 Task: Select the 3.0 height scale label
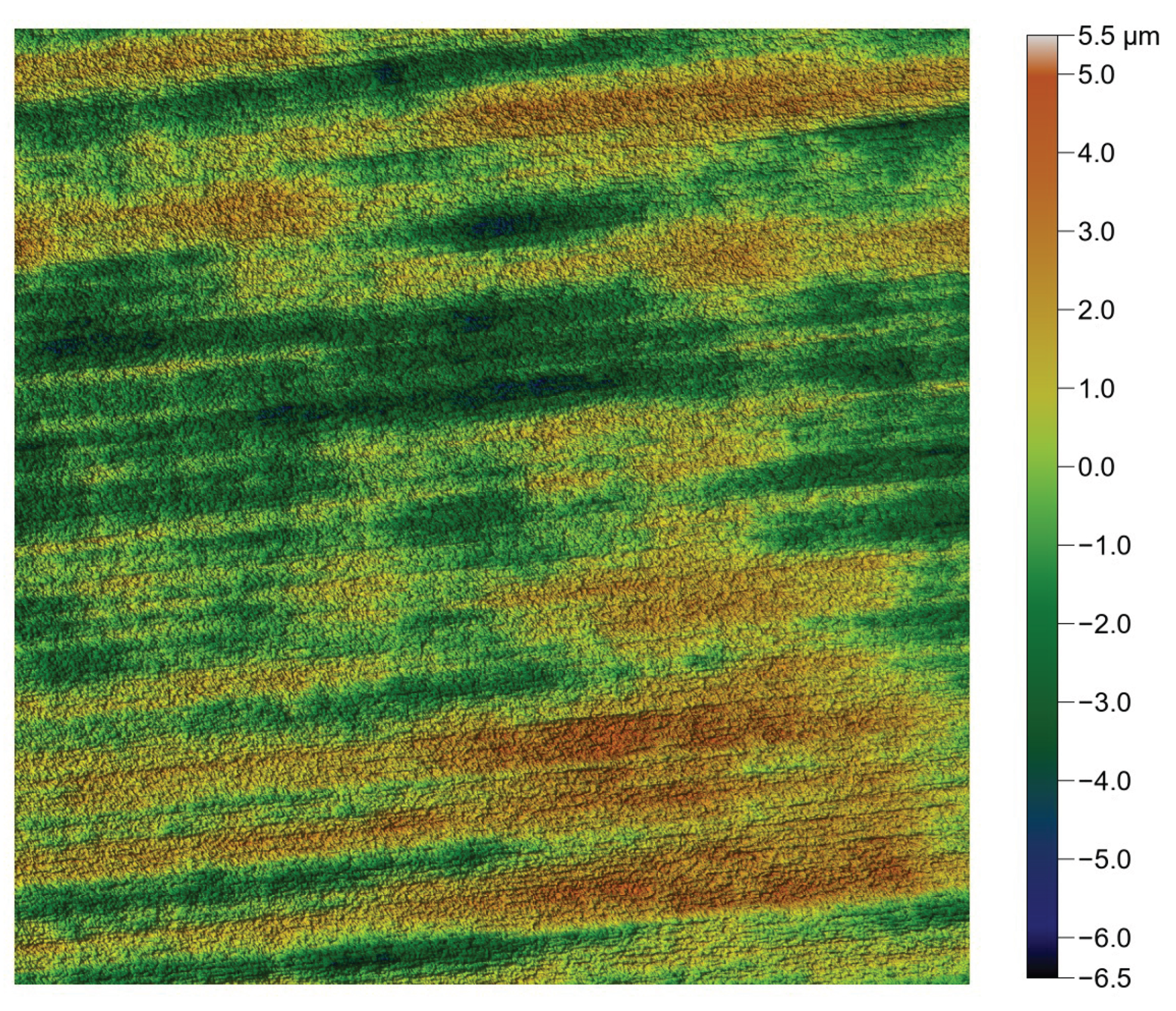click(1096, 232)
